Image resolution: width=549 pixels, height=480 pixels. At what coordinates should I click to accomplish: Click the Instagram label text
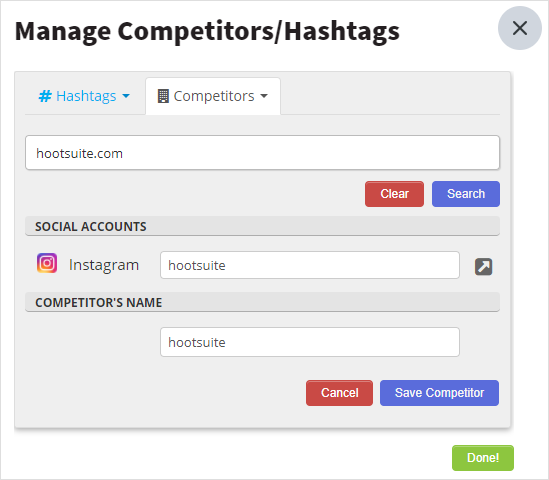(x=104, y=265)
